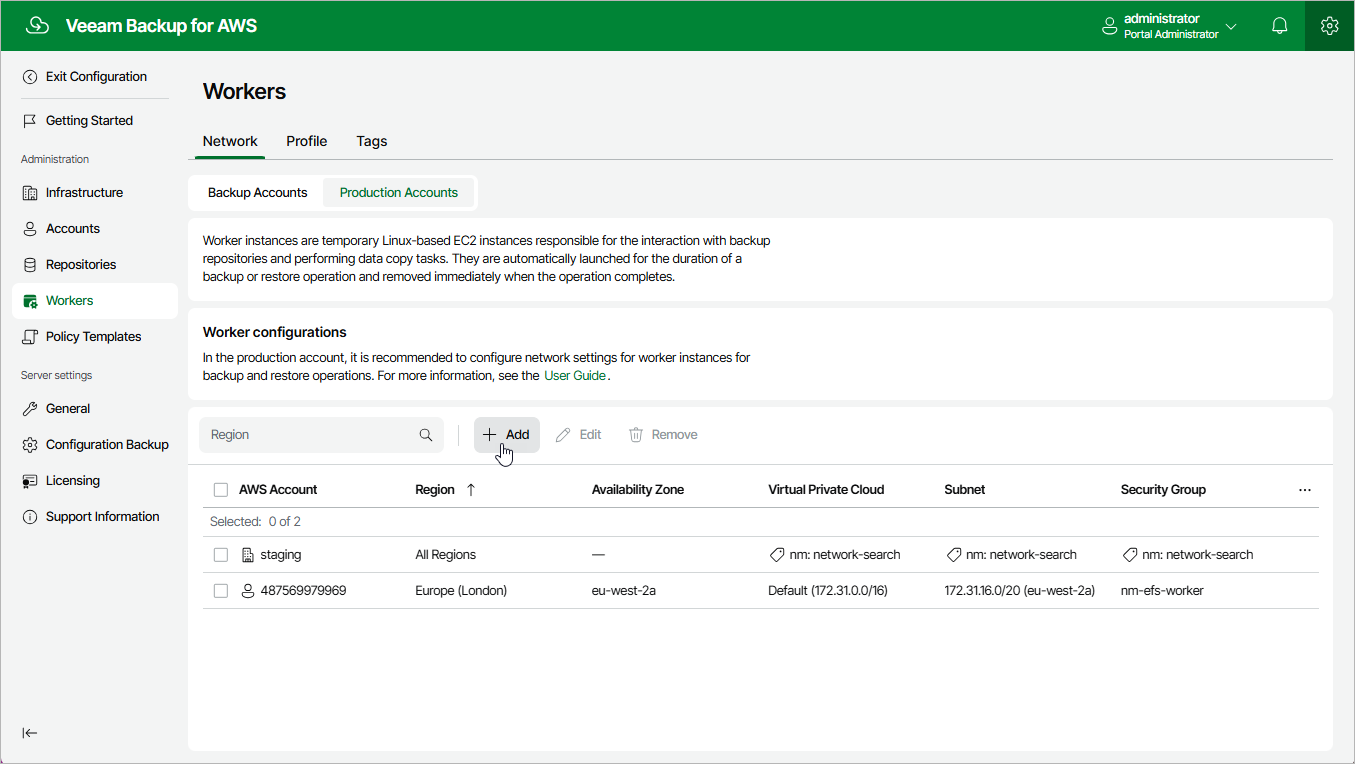Click the tag icon in Subnet column
Viewport: 1355px width, 764px height.
tap(952, 555)
